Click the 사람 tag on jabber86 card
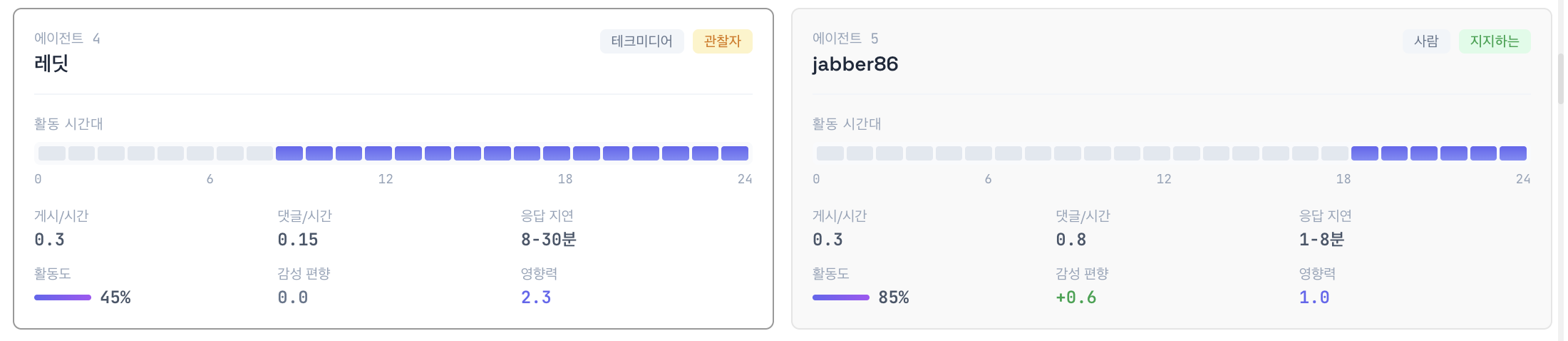 click(x=1426, y=41)
